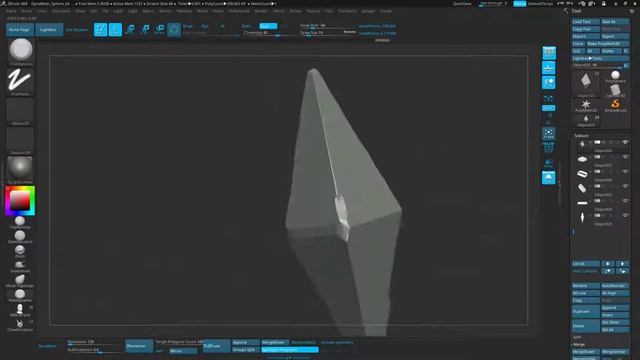Toggle the Floor grid icon
The image size is (640, 360).
549,68
